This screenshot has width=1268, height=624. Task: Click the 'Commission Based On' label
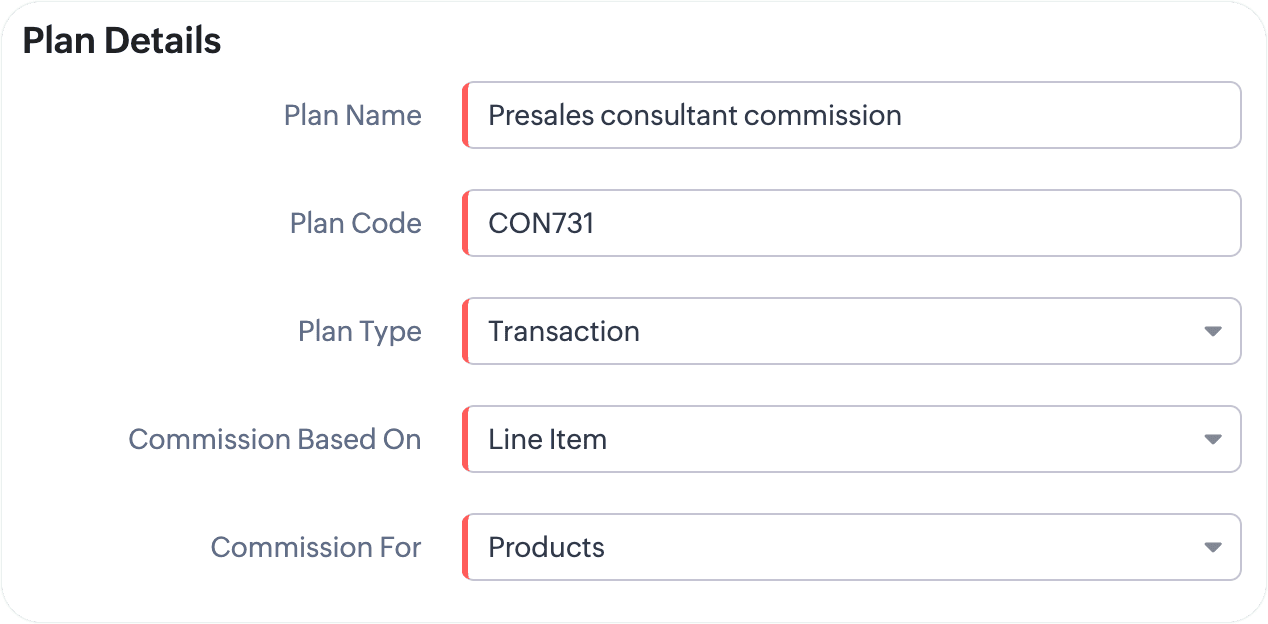(x=275, y=439)
